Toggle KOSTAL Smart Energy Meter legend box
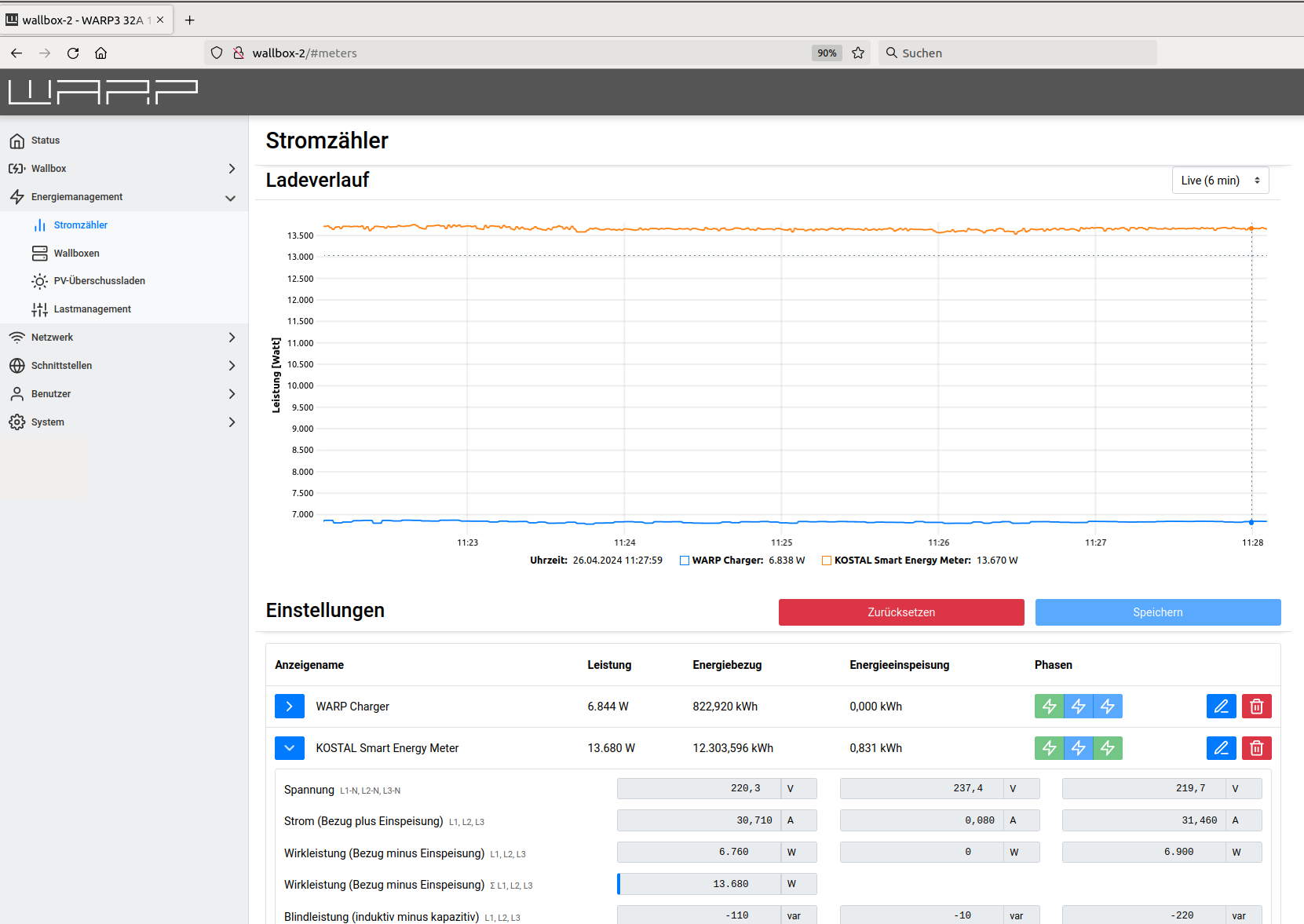This screenshot has height=924, width=1304. (827, 561)
